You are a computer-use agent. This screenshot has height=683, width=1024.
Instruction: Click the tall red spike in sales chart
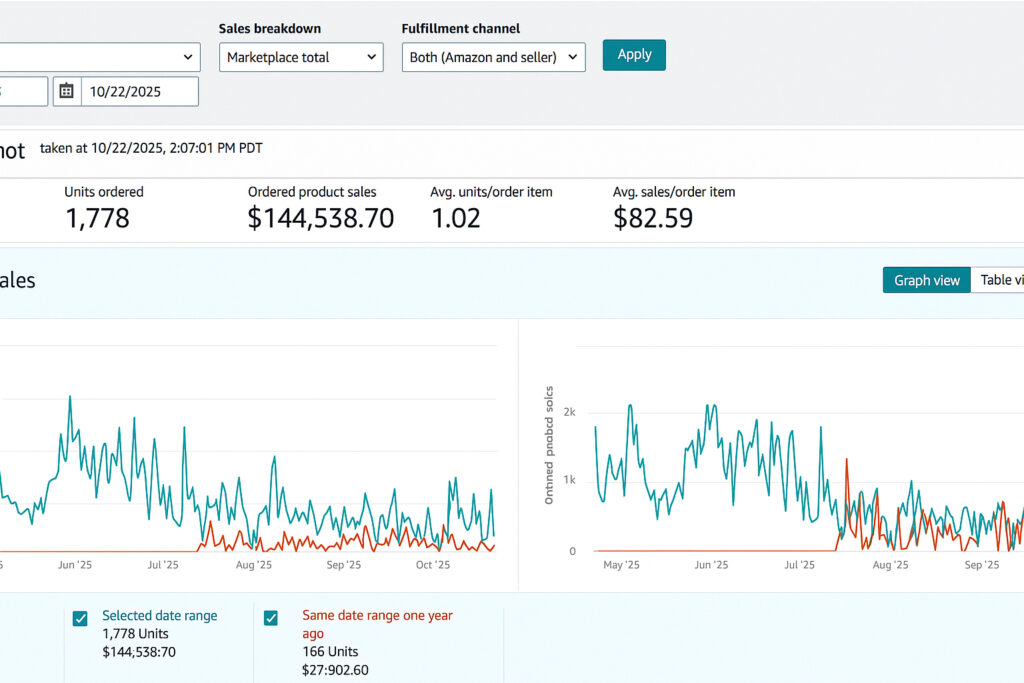[x=846, y=465]
